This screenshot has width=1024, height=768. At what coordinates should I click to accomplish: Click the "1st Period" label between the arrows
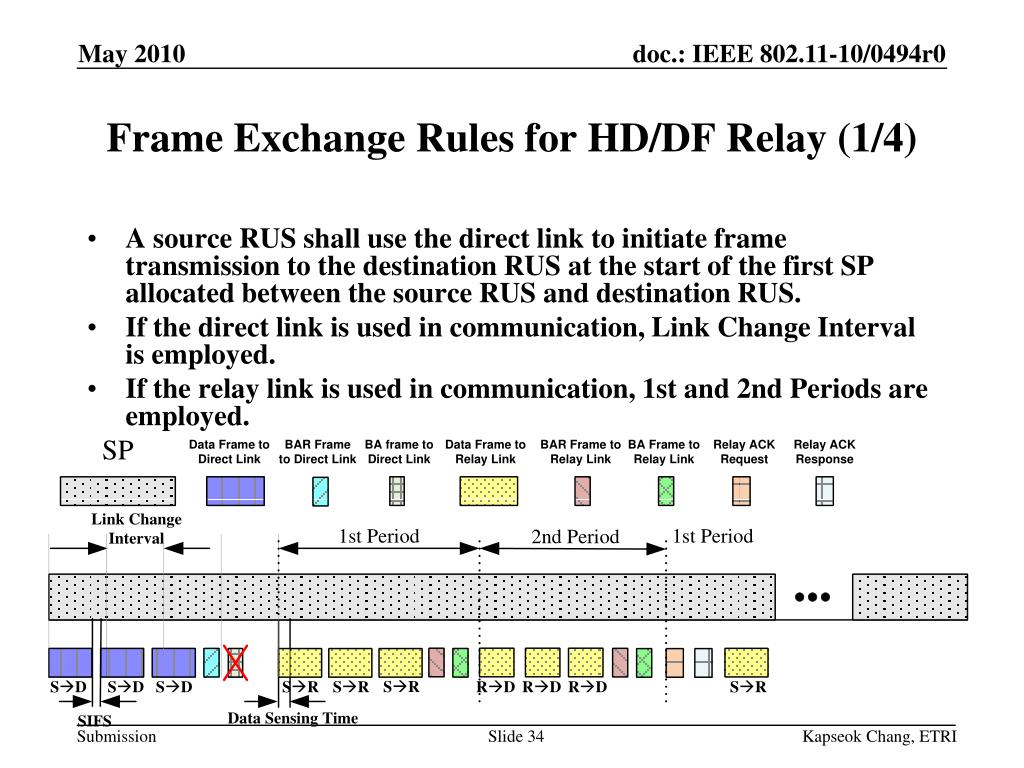(379, 537)
